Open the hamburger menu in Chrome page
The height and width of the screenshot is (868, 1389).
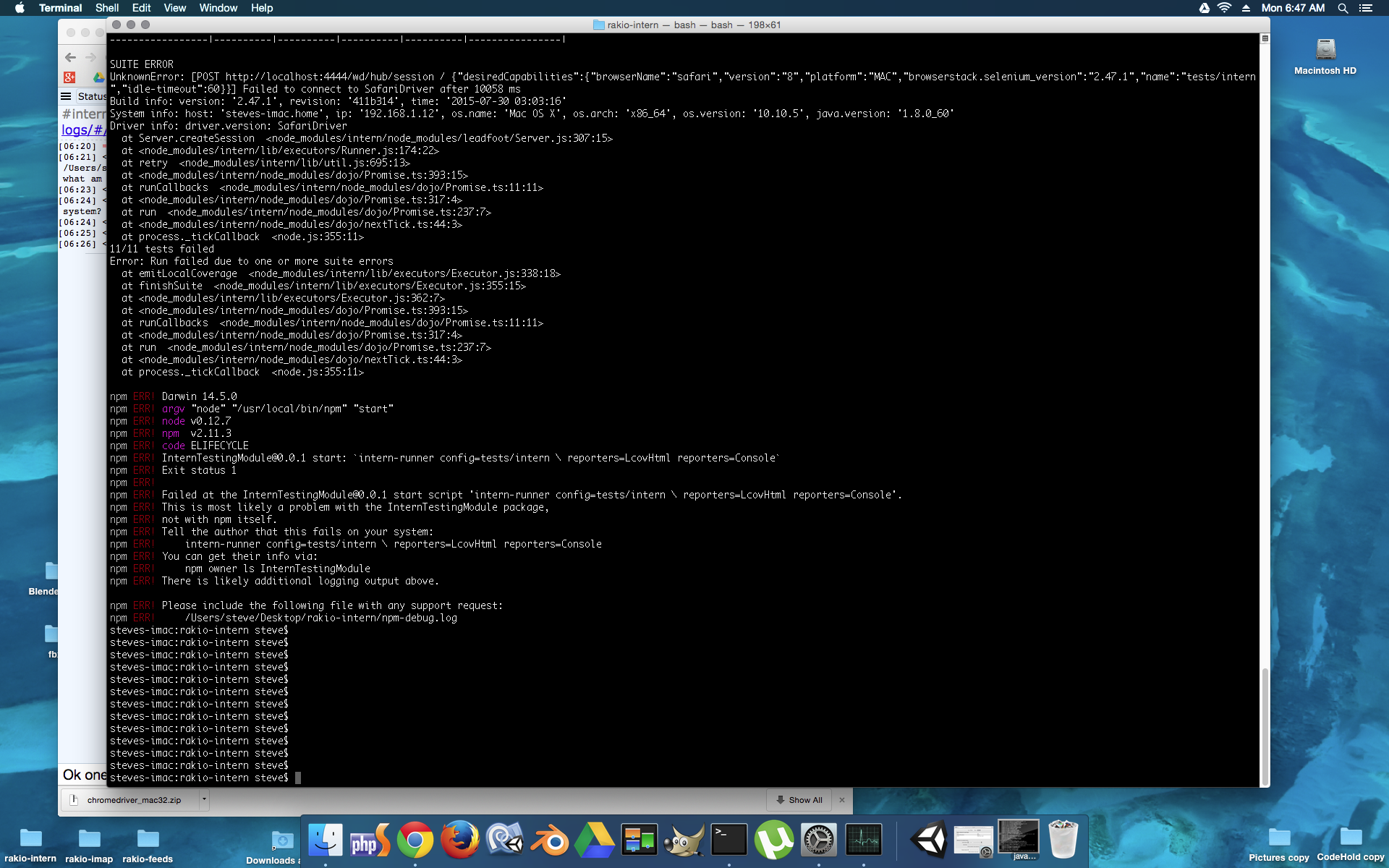coord(66,96)
